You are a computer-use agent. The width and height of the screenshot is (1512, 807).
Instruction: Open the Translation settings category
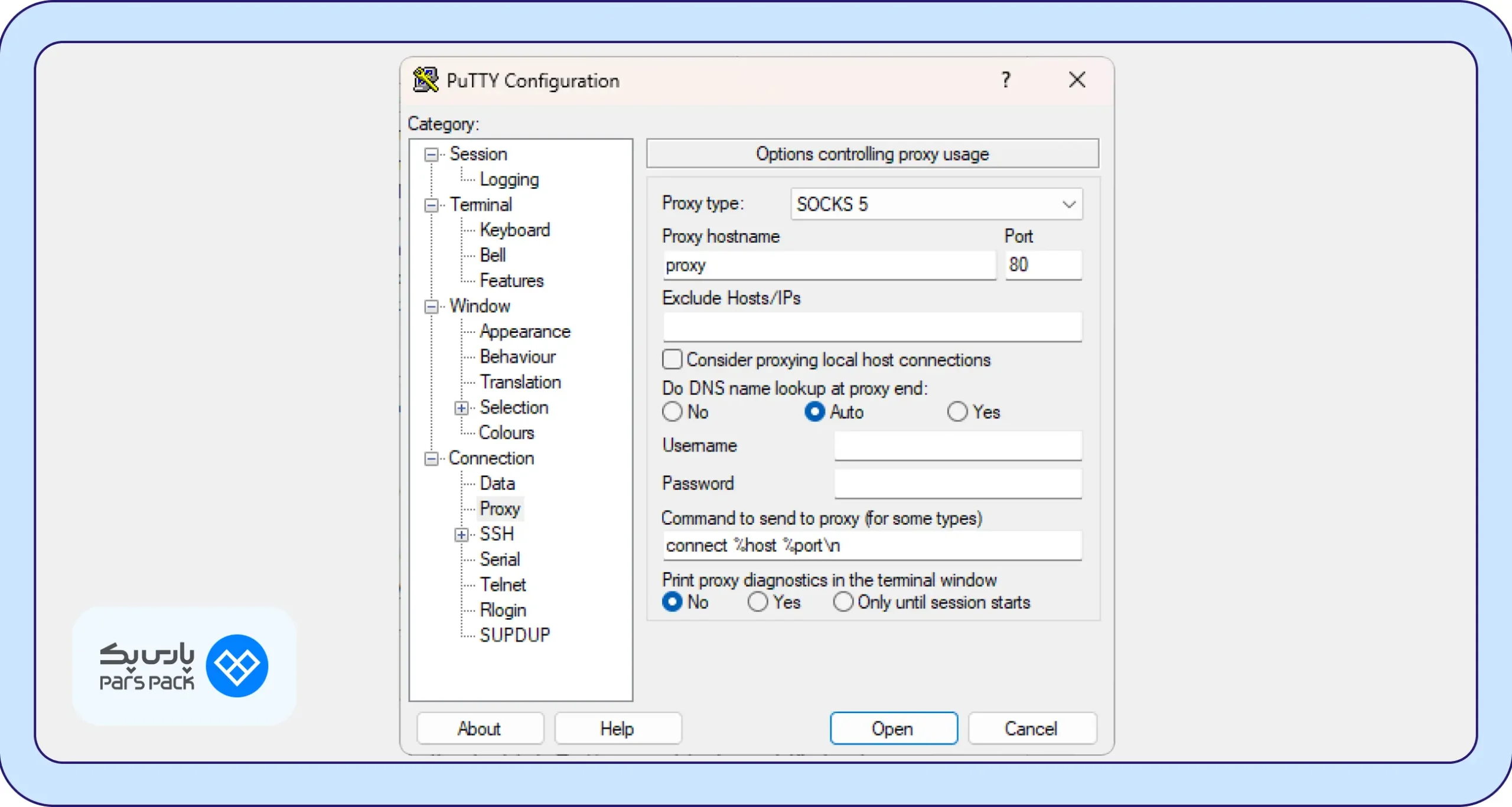(x=520, y=382)
